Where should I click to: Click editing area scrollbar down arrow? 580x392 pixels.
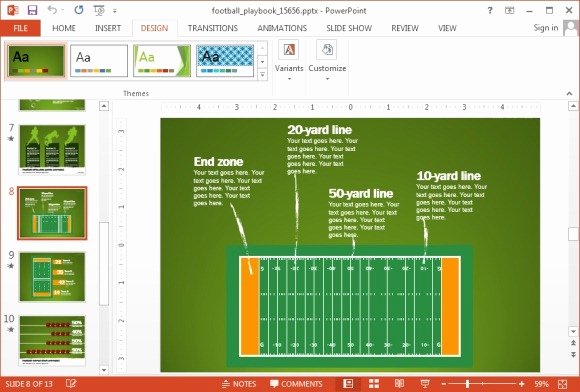(x=573, y=331)
